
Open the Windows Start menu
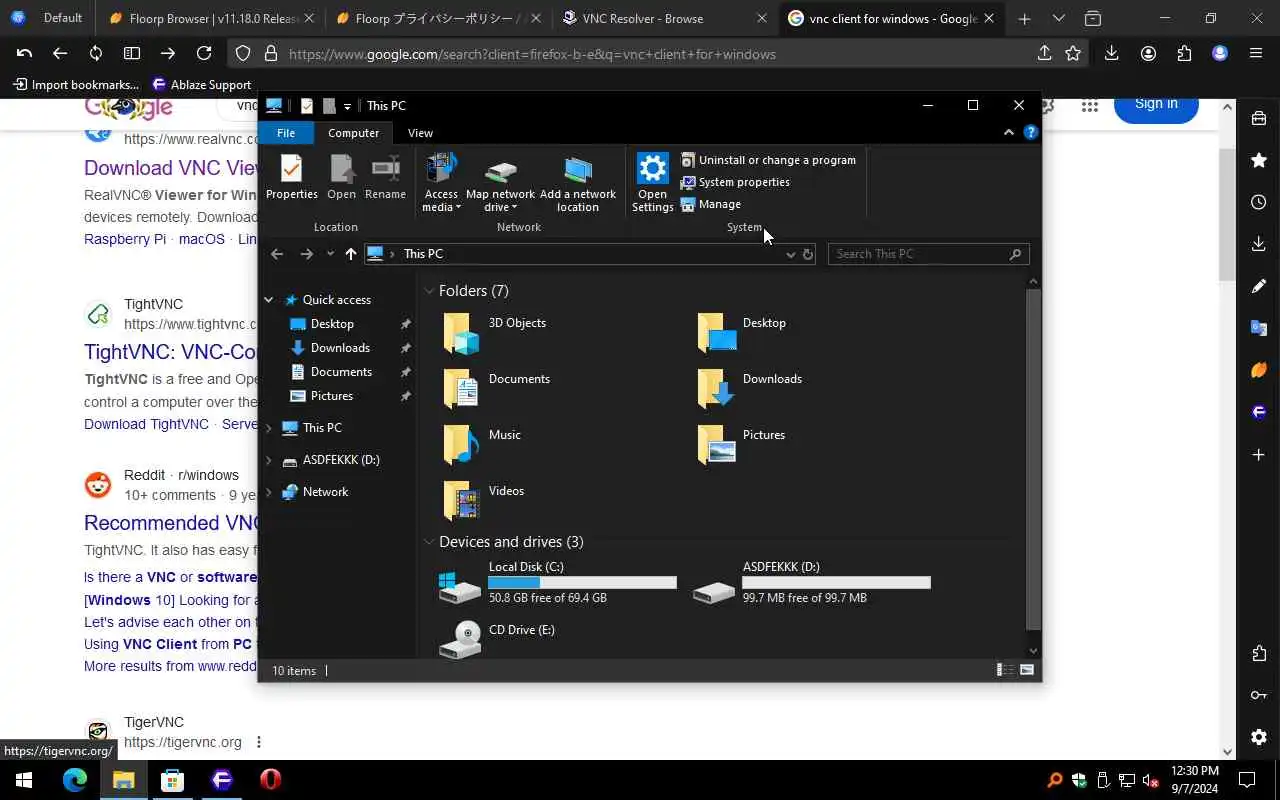point(24,780)
